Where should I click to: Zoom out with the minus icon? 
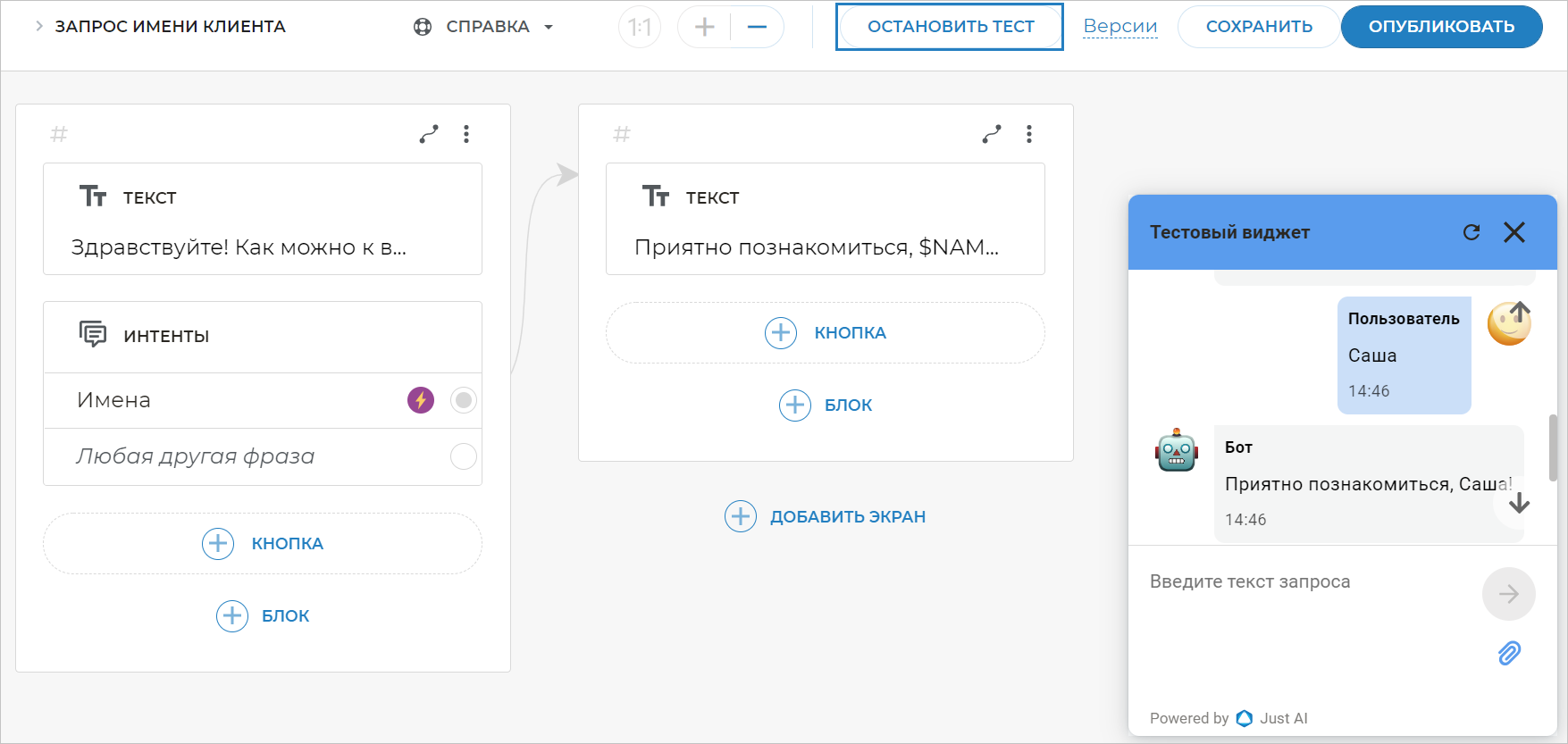click(757, 27)
